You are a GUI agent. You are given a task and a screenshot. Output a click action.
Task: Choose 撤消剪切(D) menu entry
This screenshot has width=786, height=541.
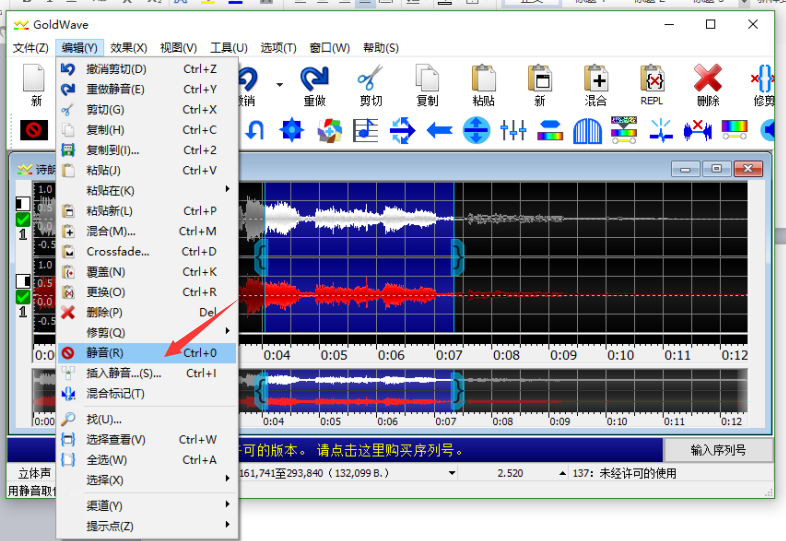[147, 69]
